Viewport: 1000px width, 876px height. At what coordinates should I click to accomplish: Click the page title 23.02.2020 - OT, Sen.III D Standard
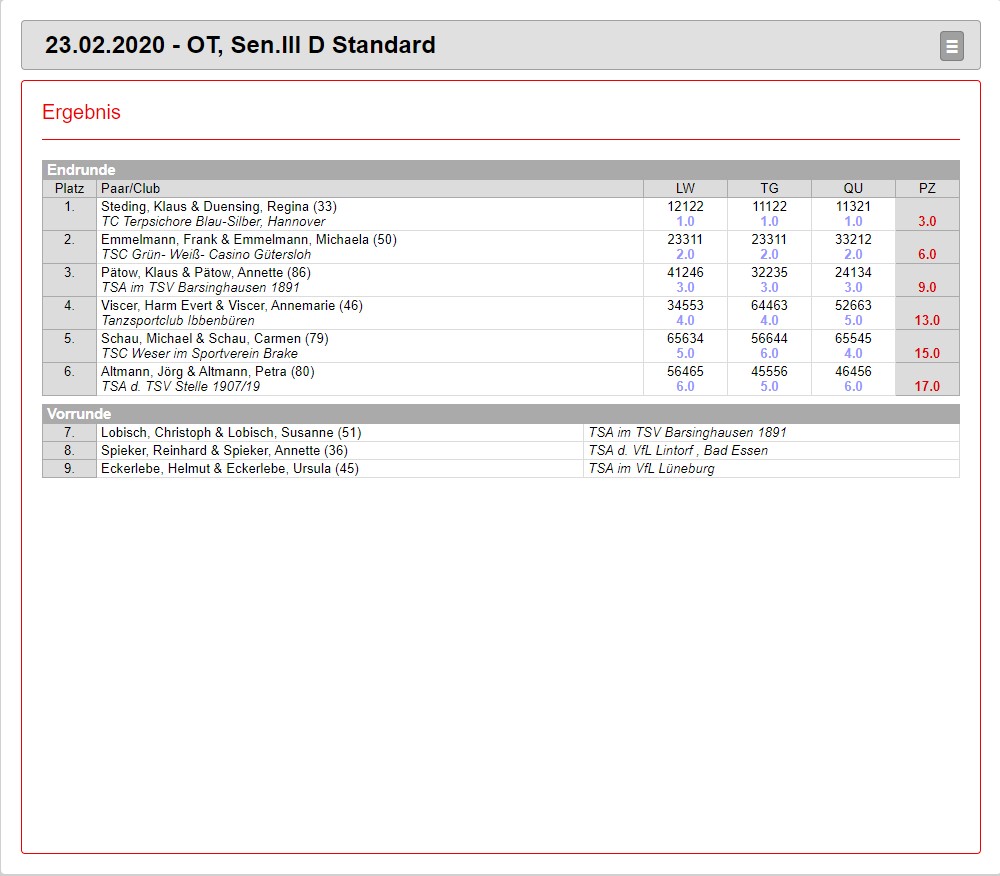coord(240,45)
